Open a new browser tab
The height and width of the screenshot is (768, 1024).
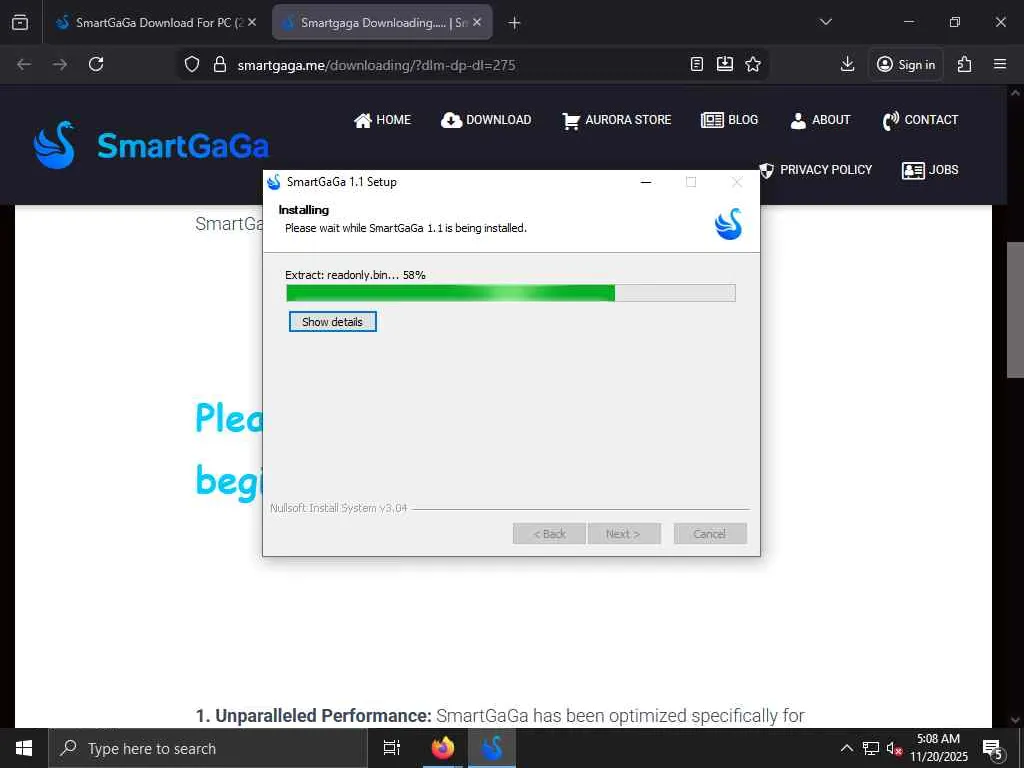(514, 23)
